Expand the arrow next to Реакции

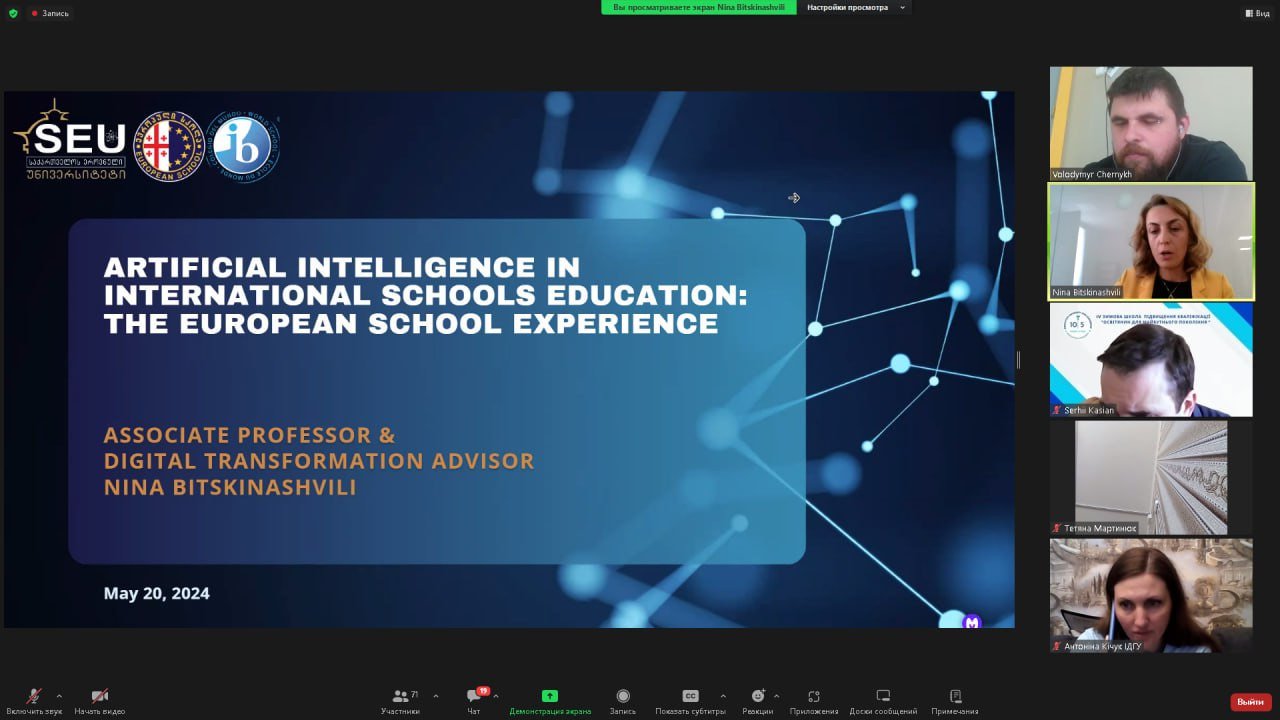776,696
